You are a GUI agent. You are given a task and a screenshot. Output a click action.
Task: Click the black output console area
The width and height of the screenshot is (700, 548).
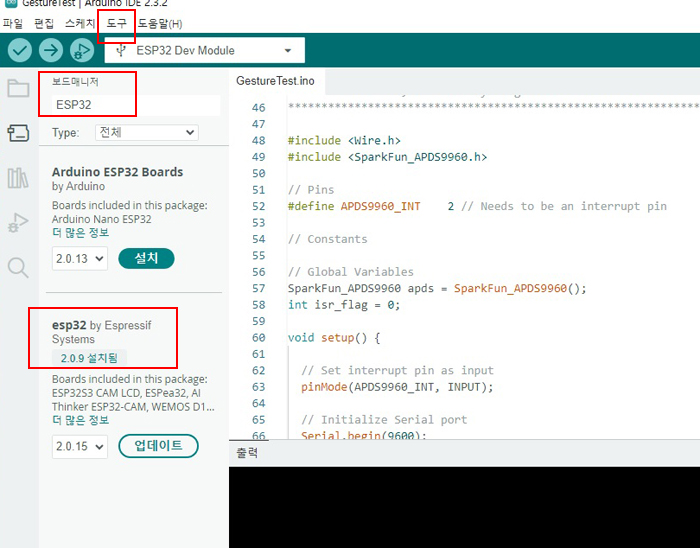tap(464, 507)
